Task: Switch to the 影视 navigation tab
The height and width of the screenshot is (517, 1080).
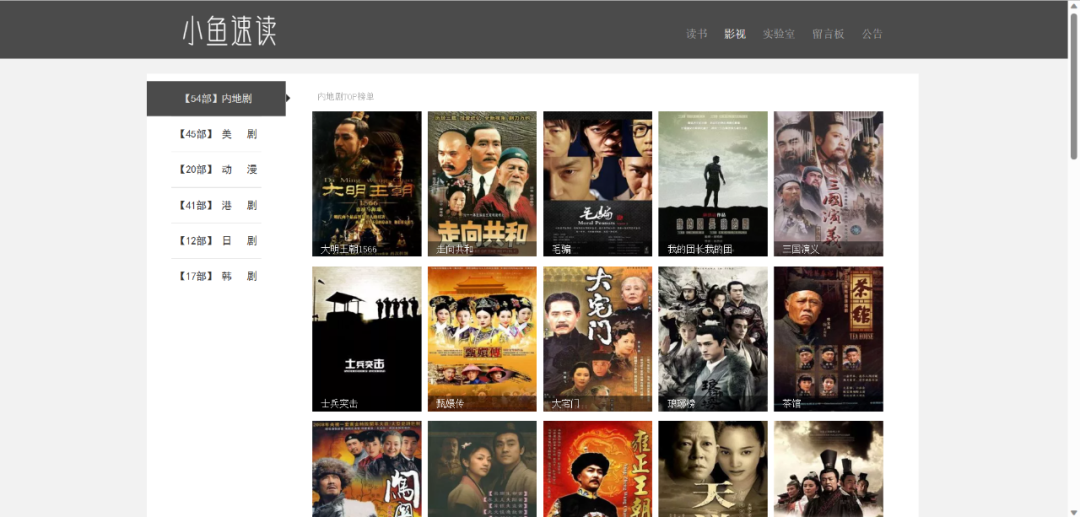Action: pos(735,34)
